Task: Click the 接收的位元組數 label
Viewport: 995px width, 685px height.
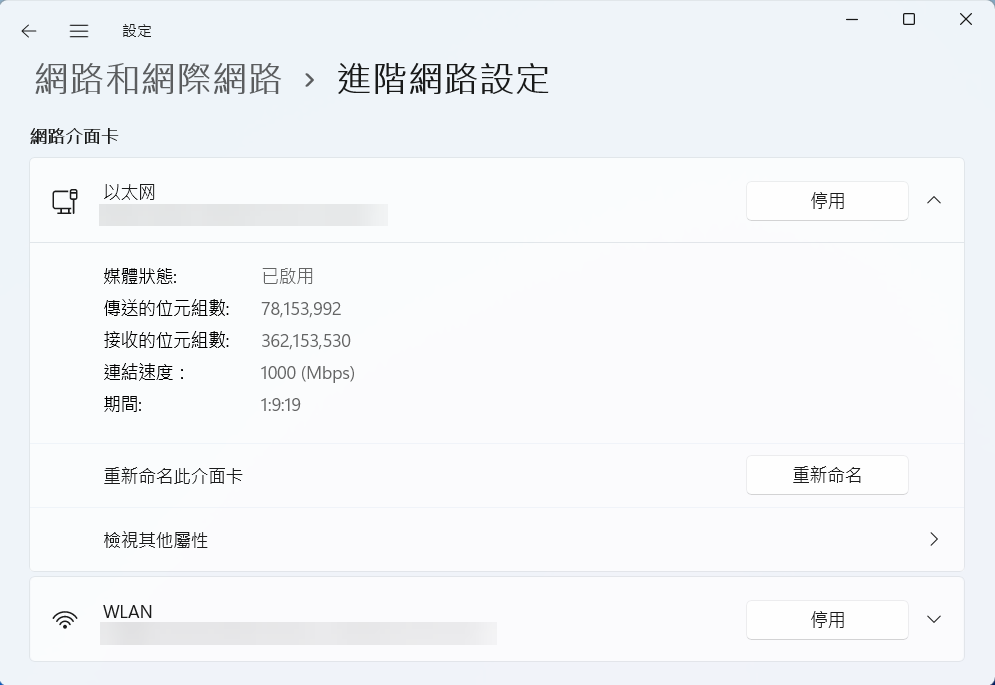Action: [x=166, y=340]
